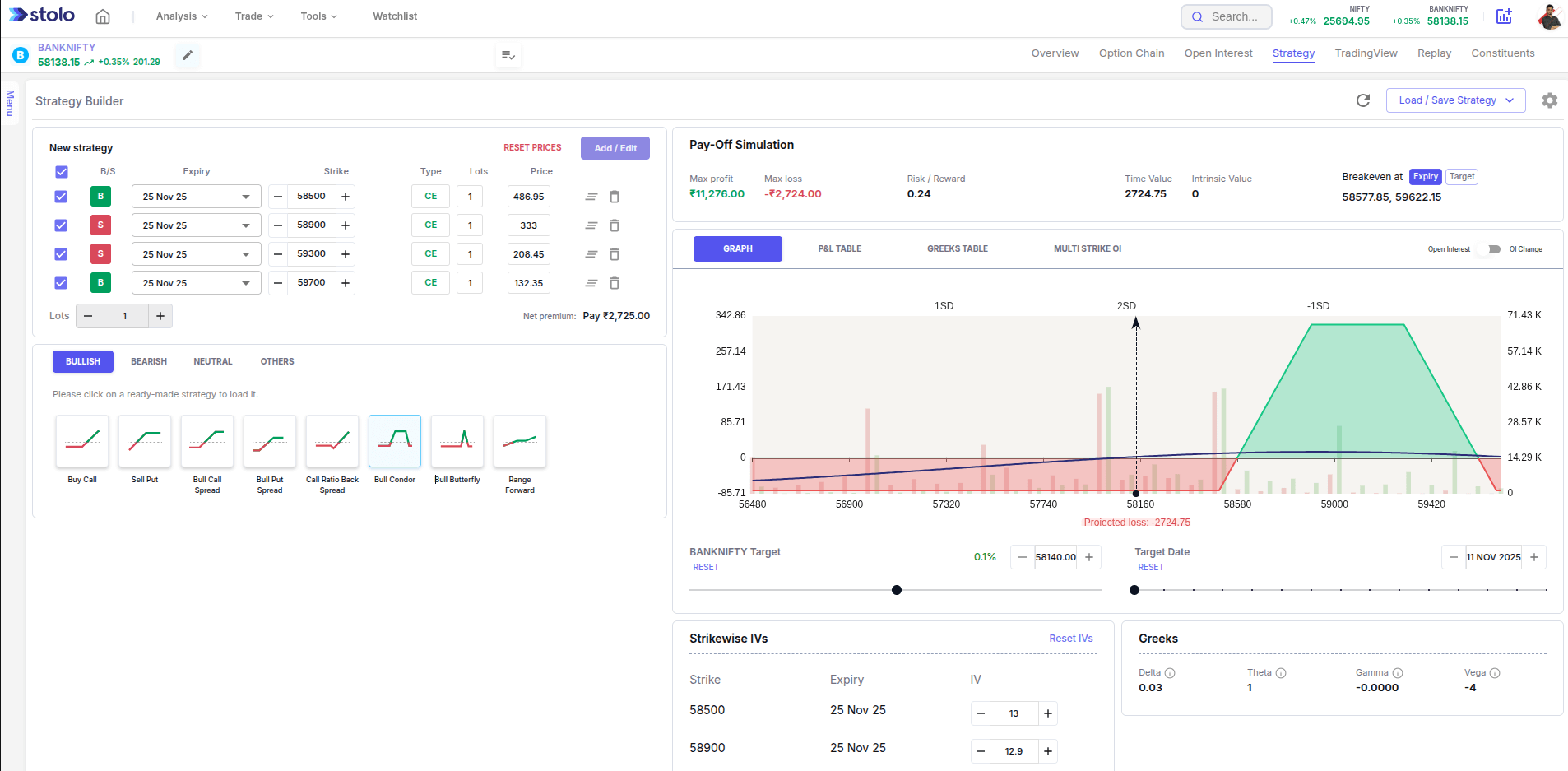This screenshot has width=1568, height=771.
Task: Click the pencil edit icon beside BANKNIFTY
Action: click(188, 55)
